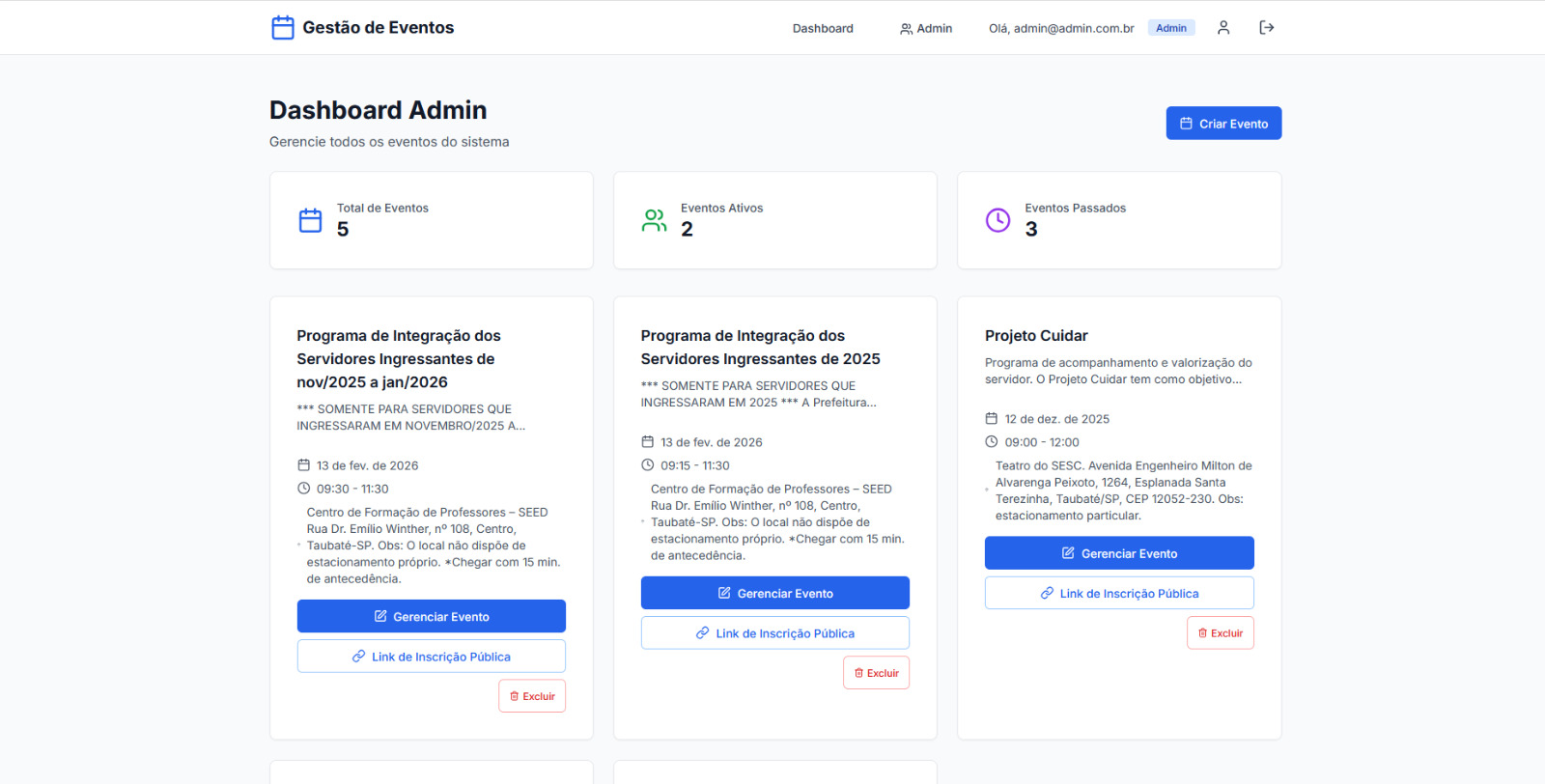The image size is (1545, 784).
Task: Open public registration link for Projeto Cuidar
Action: point(1118,593)
